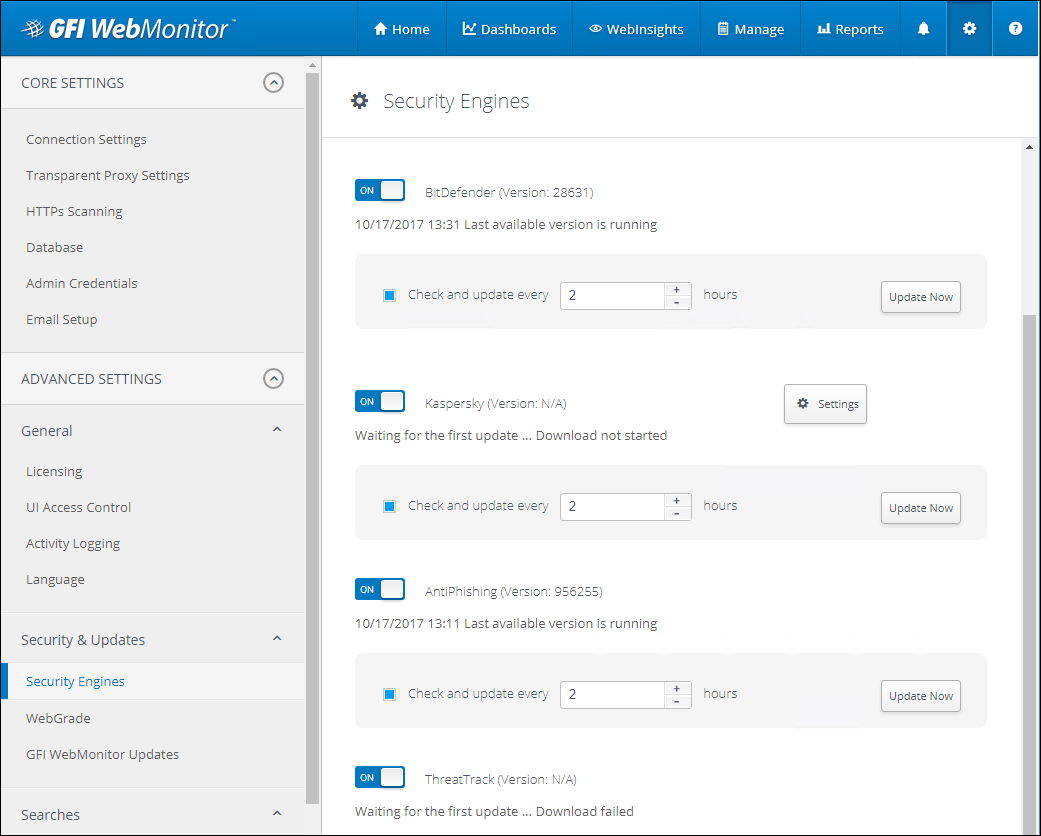Open the Reports tab
This screenshot has width=1041, height=836.
click(x=850, y=29)
